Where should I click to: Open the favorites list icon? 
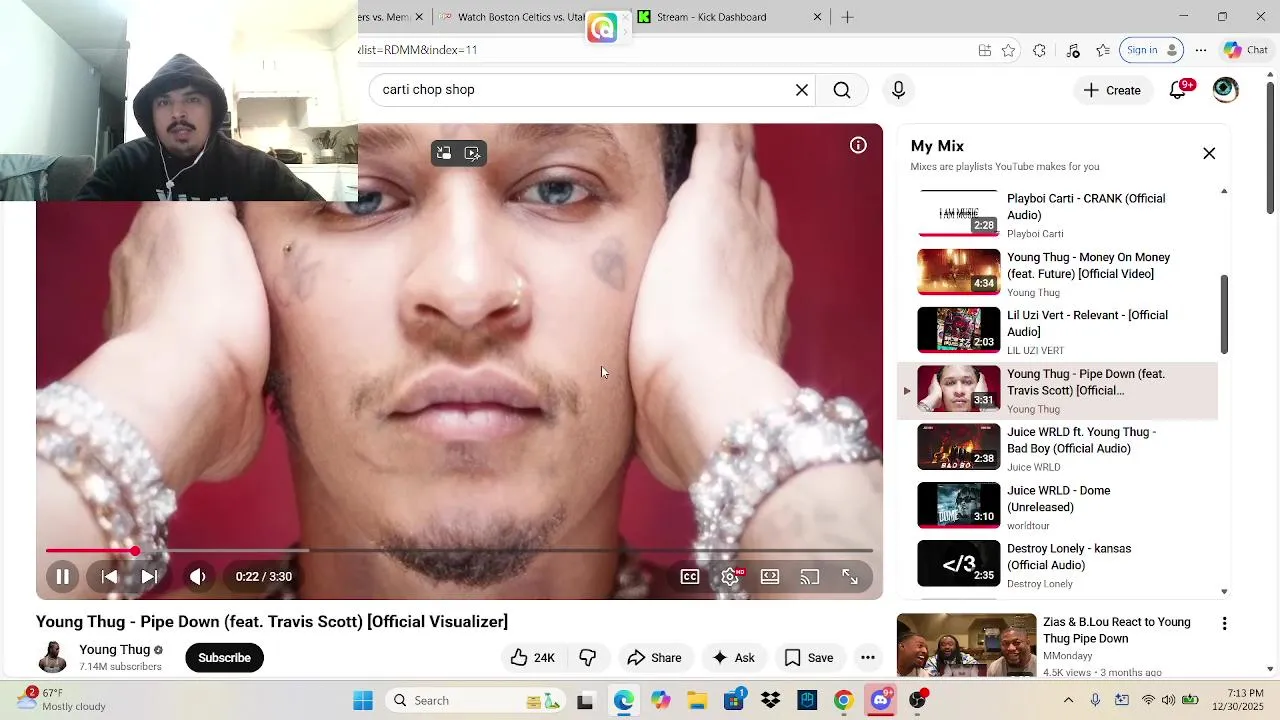point(1103,50)
